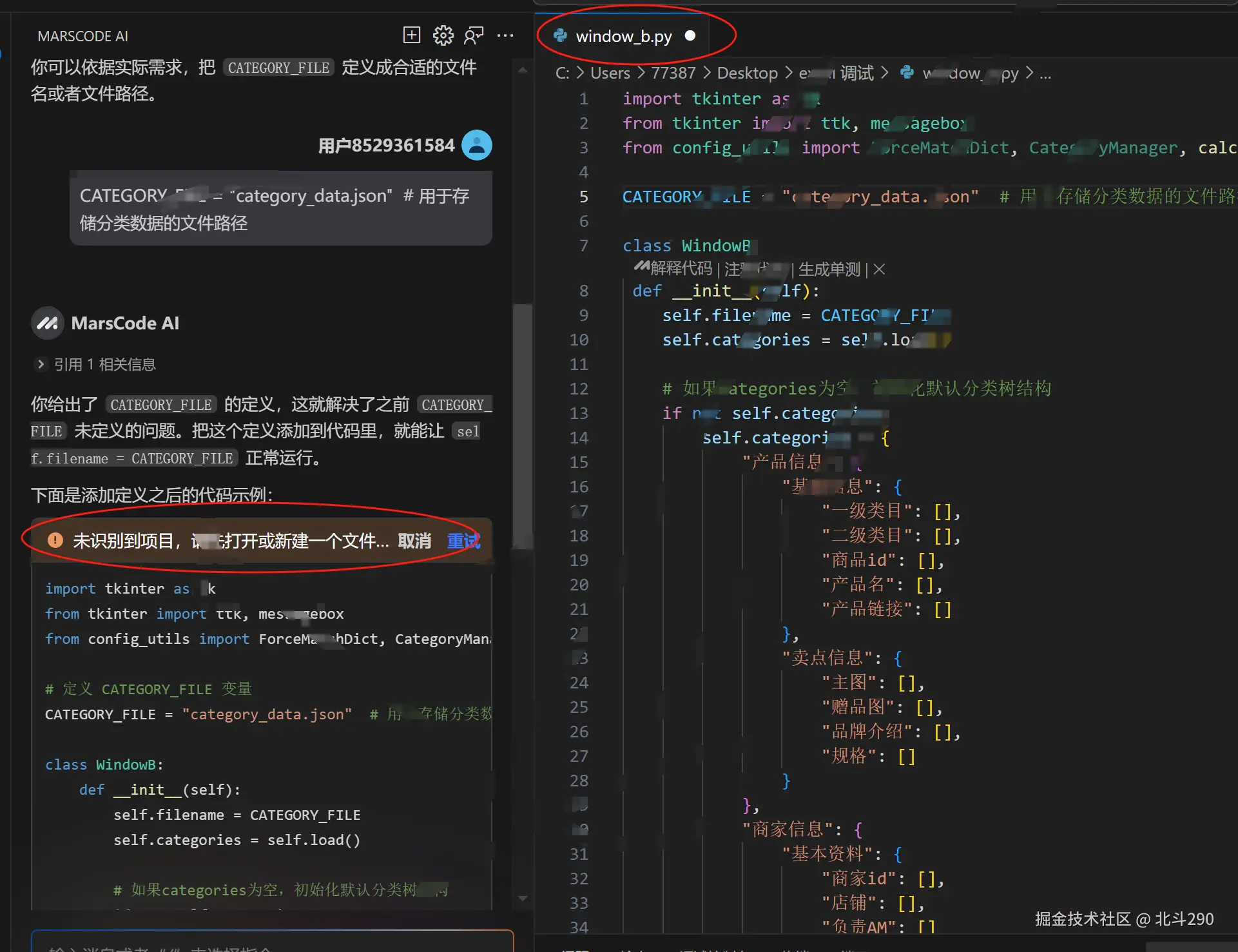This screenshot has width=1238, height=952.
Task: Switch to the window_b.py editor tab
Action: point(623,36)
